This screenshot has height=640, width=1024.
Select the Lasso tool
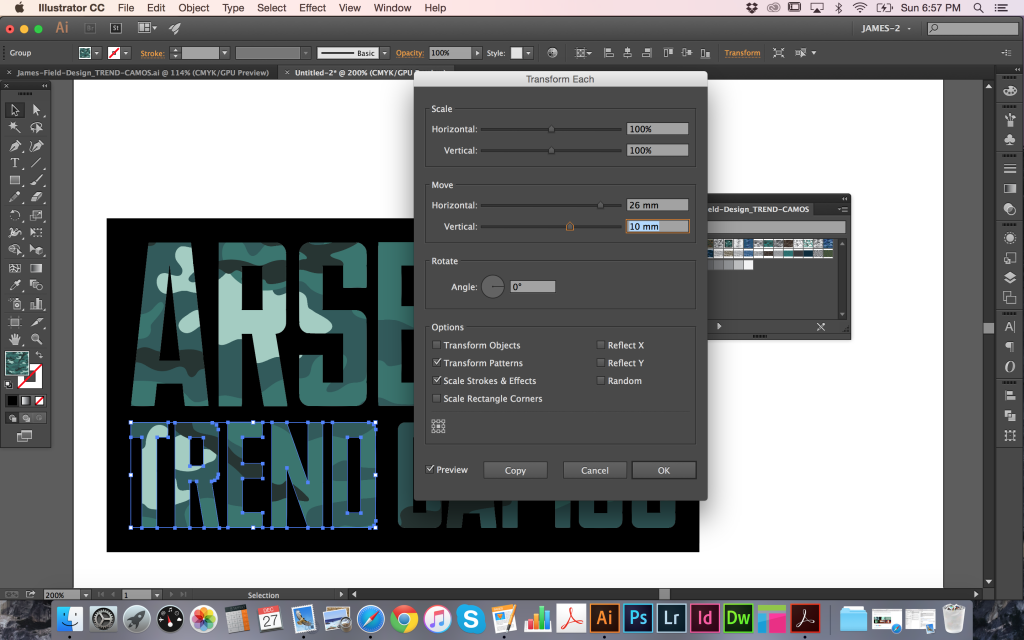[x=36, y=127]
